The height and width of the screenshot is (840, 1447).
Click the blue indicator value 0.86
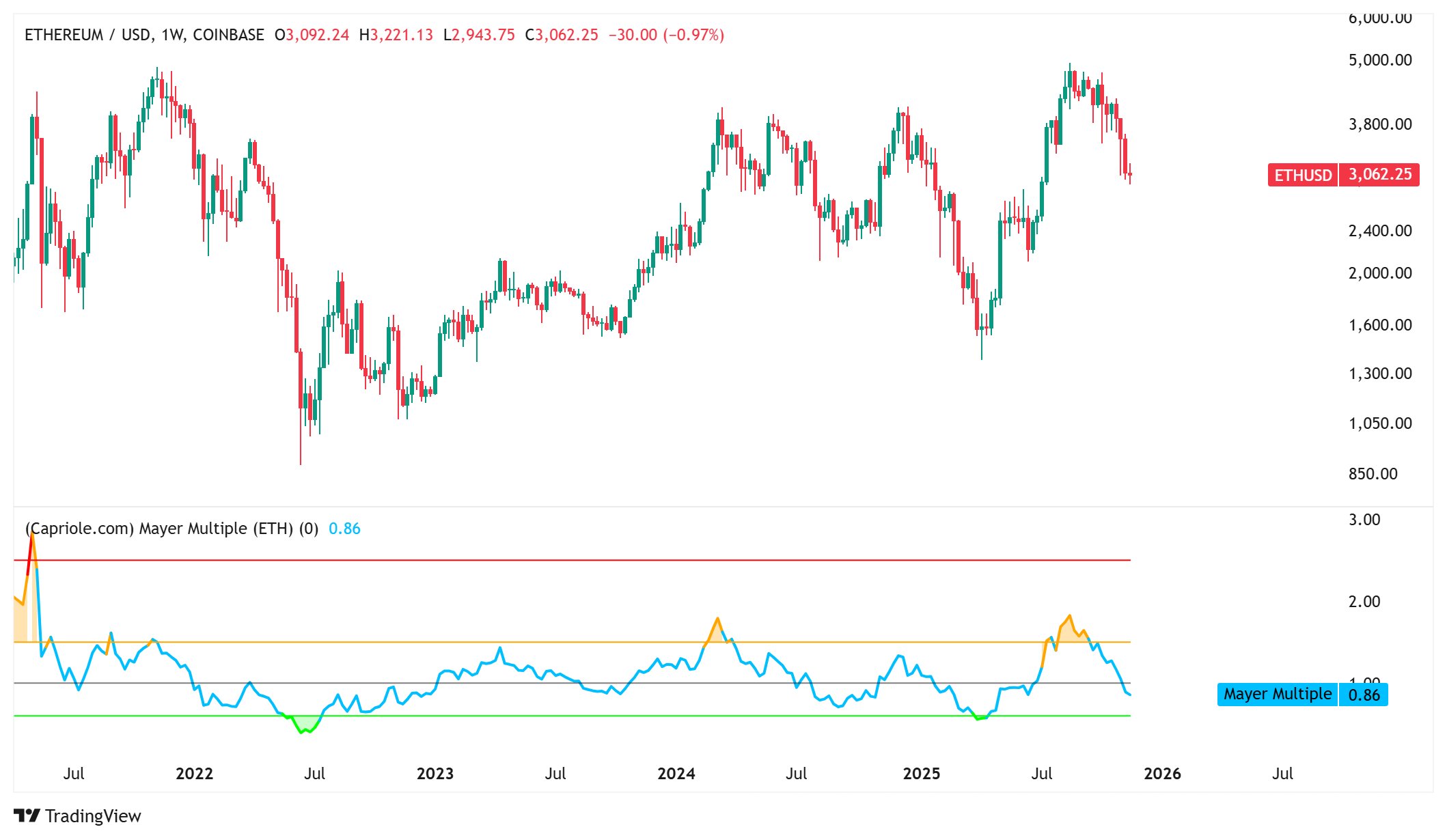[345, 529]
